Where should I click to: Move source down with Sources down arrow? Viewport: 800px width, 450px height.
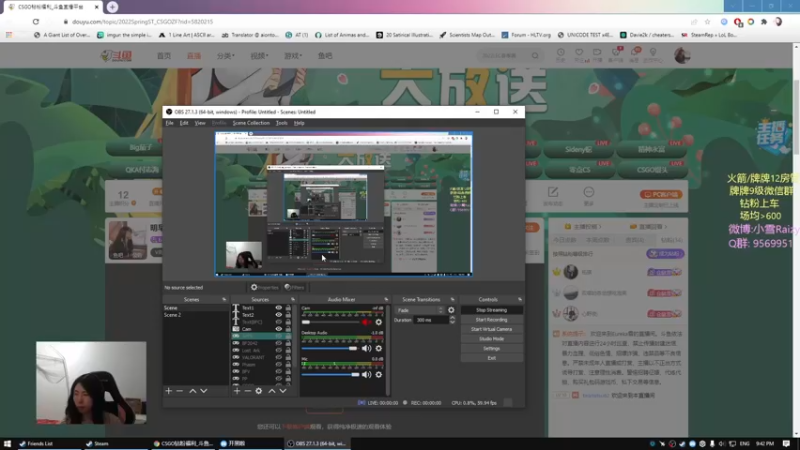point(283,391)
